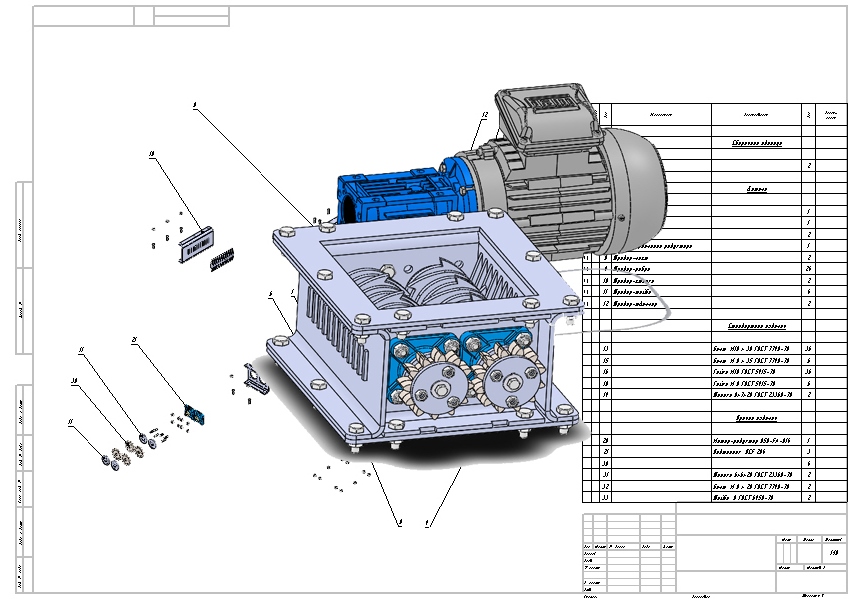The height and width of the screenshot is (599, 849).
Task: Click callout number 1 below the housing
Action: [427, 523]
